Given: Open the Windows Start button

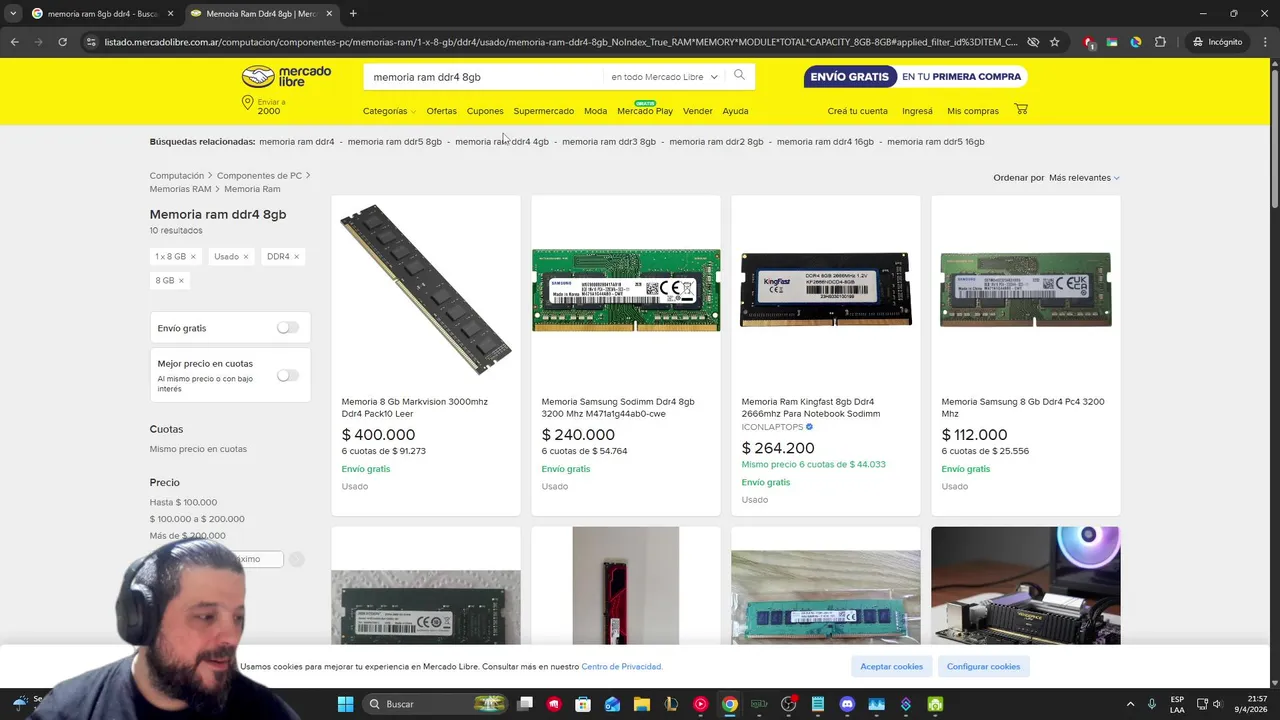Looking at the screenshot, I should tap(345, 704).
